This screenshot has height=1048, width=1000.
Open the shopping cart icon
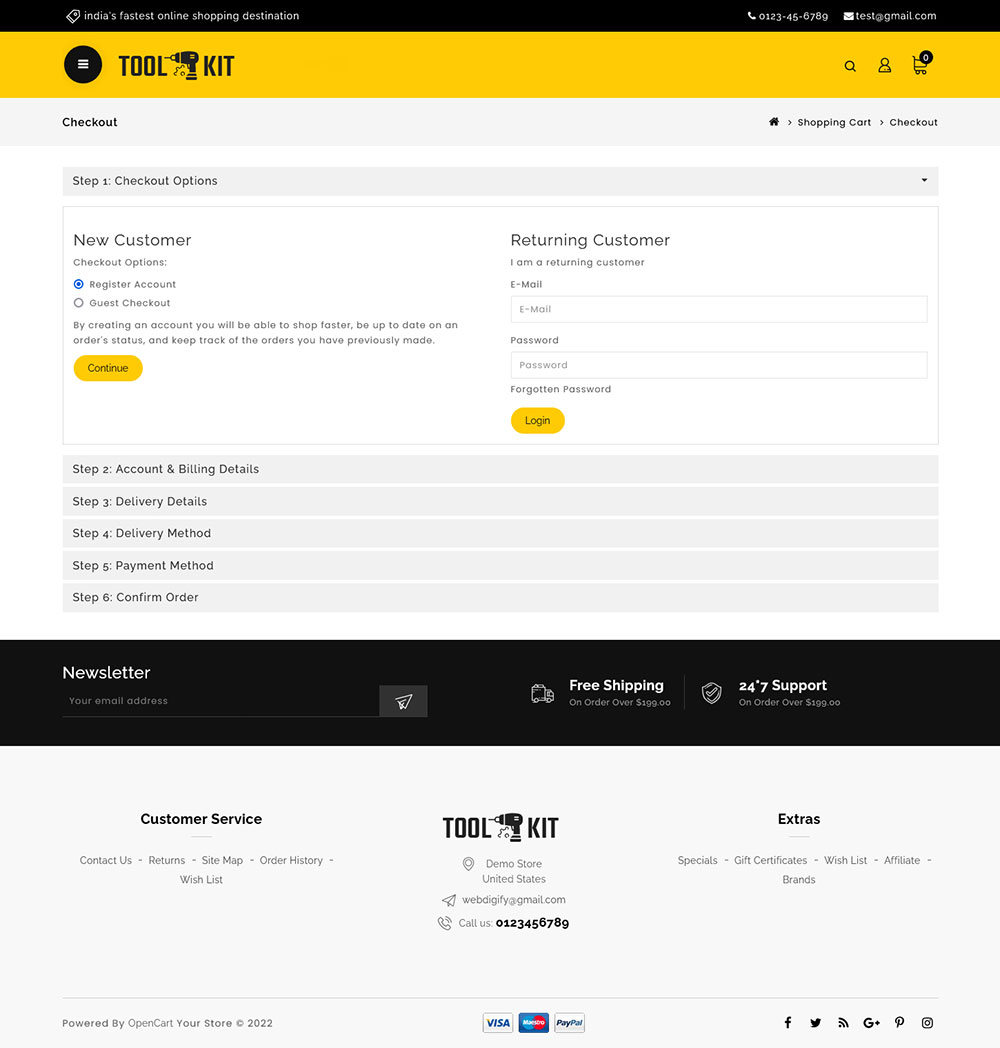920,64
